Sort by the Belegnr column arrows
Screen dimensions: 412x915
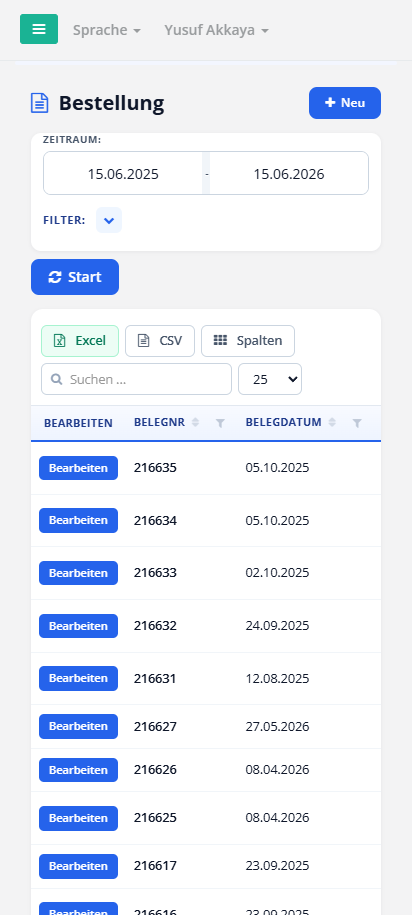coord(195,422)
